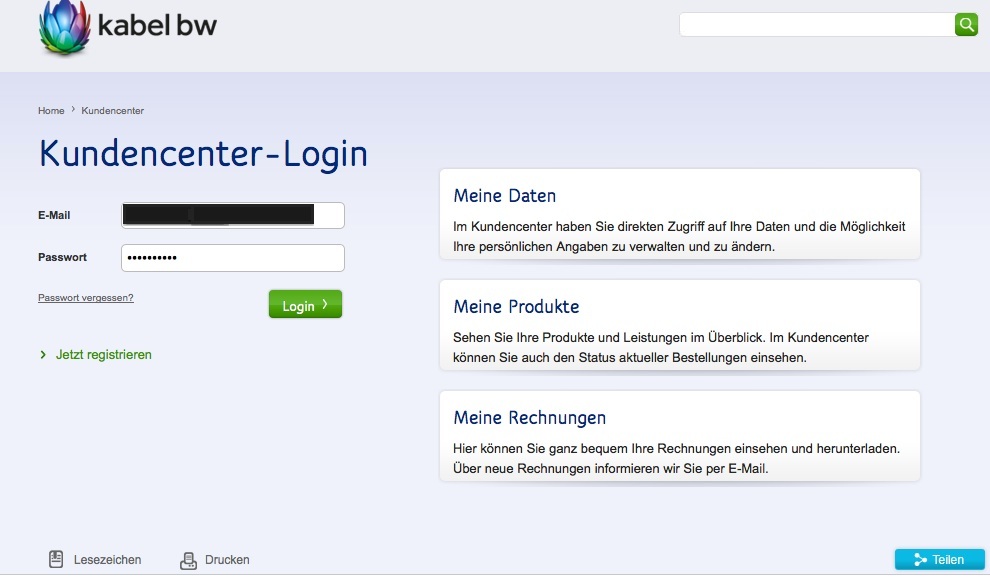Click the Meine Rechnungen heading
The image size is (990, 578).
(529, 418)
